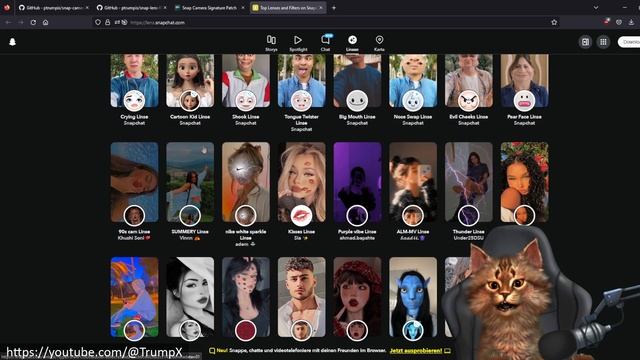Click the Evil Cheeks Linse round icon
The image size is (640, 360).
point(469,100)
